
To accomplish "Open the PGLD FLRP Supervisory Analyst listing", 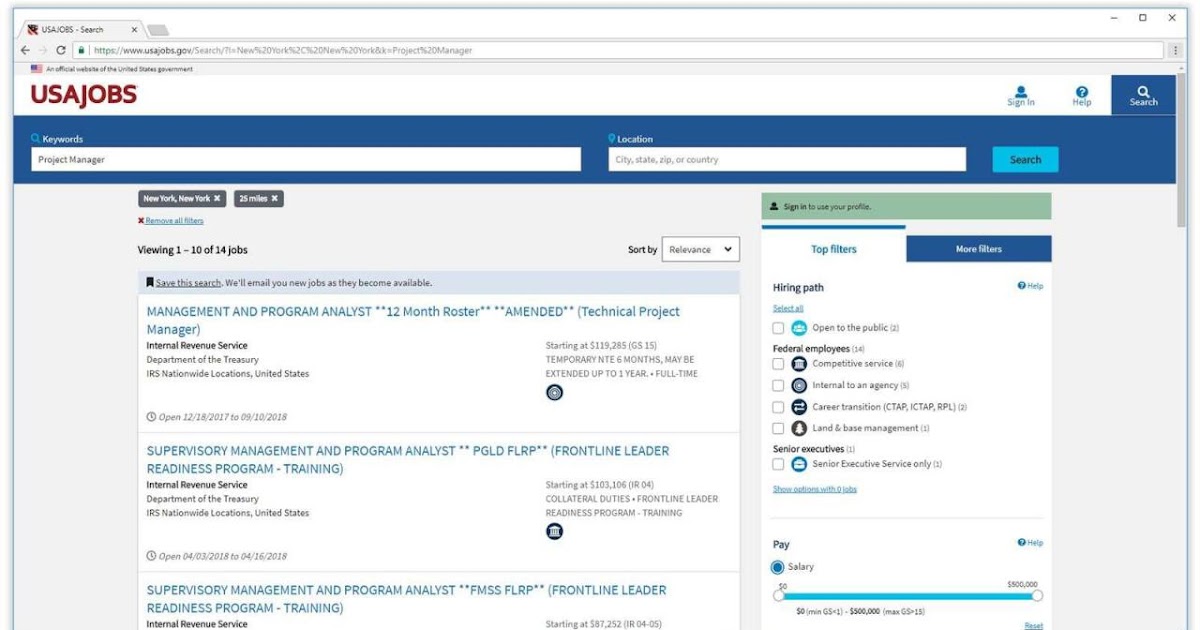I will click(408, 460).
